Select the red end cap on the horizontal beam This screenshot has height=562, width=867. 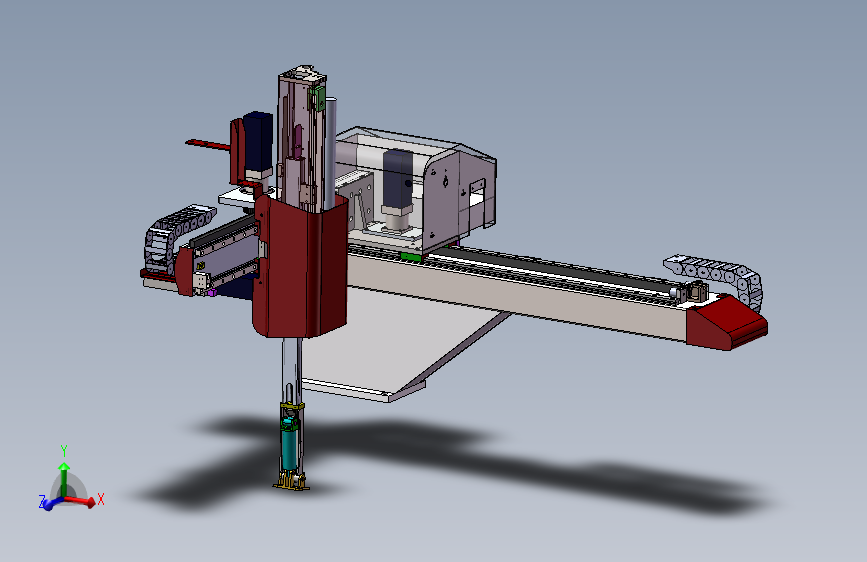727,323
